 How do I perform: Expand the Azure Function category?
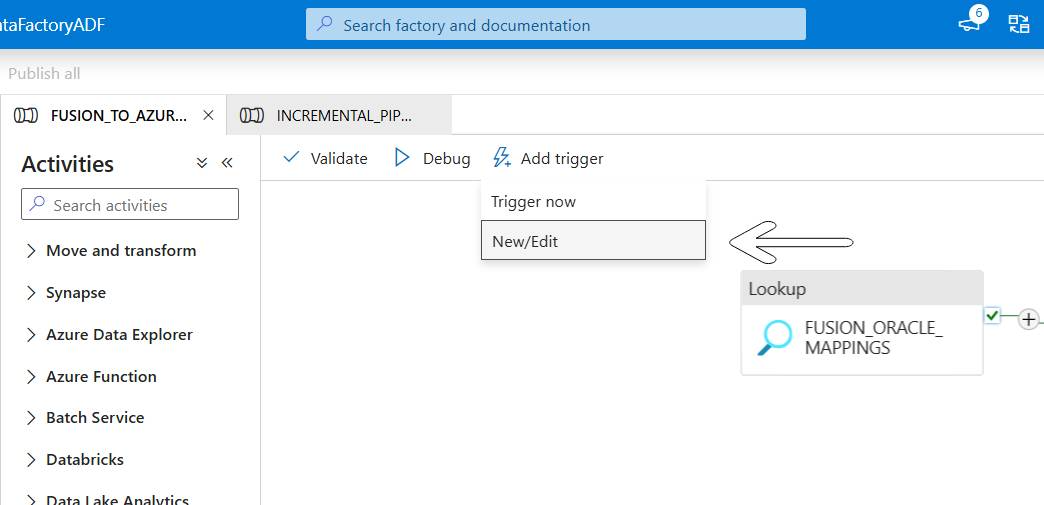31,376
